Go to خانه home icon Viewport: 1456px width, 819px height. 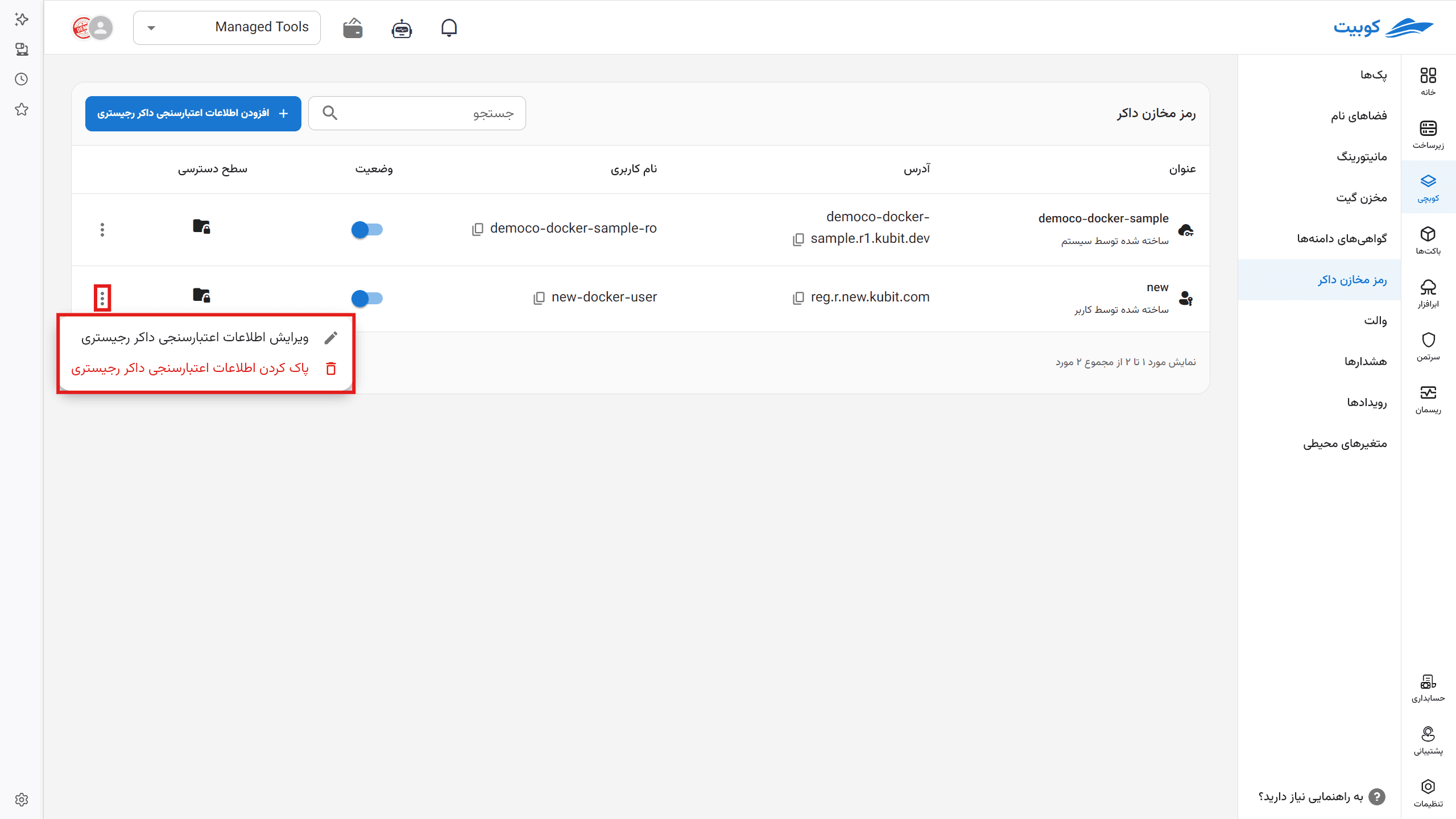pos(1428,81)
